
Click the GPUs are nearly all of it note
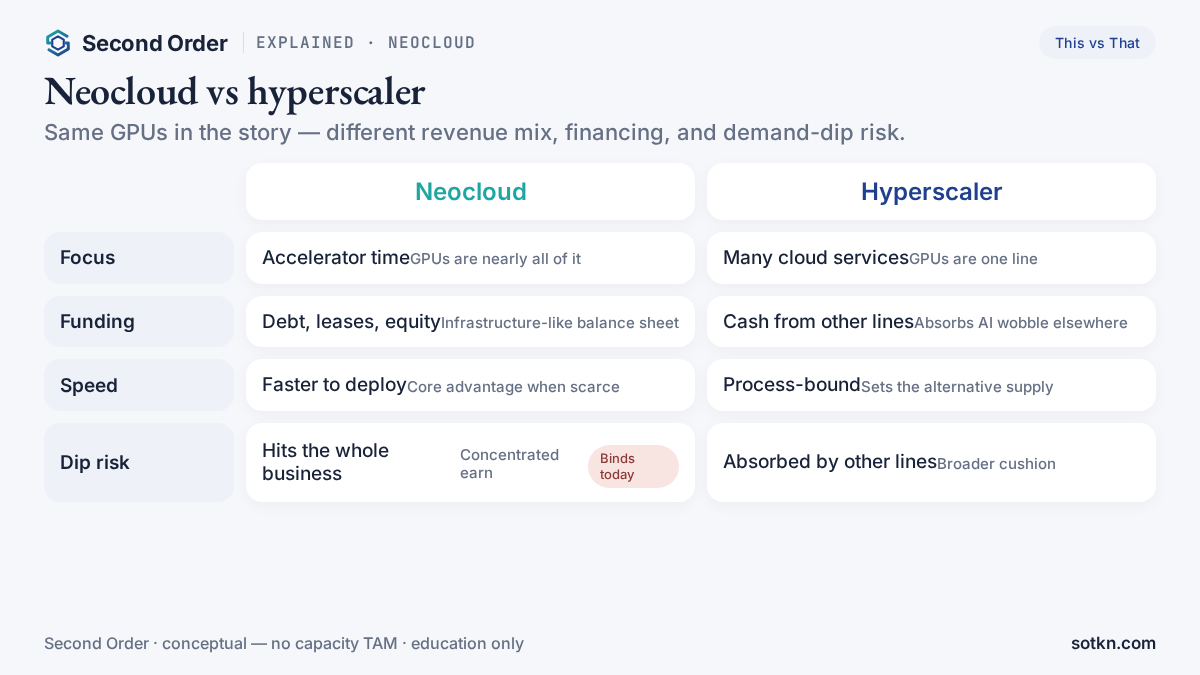pos(495,259)
